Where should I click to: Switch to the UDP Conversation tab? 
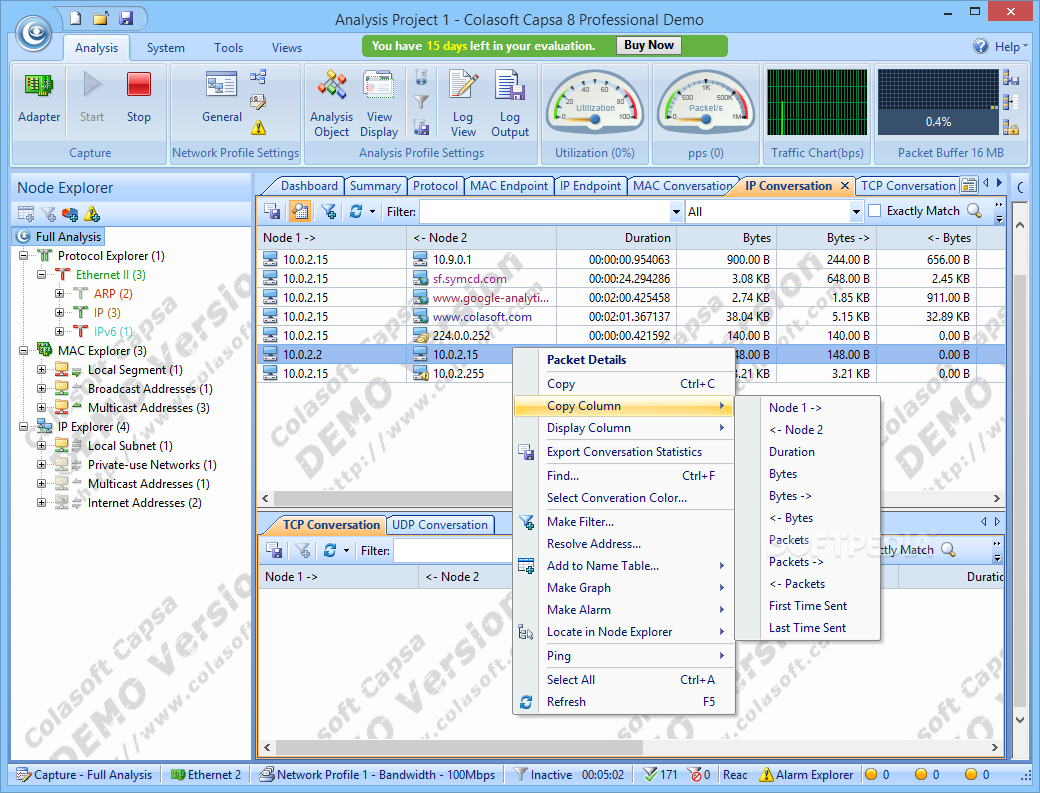point(440,524)
